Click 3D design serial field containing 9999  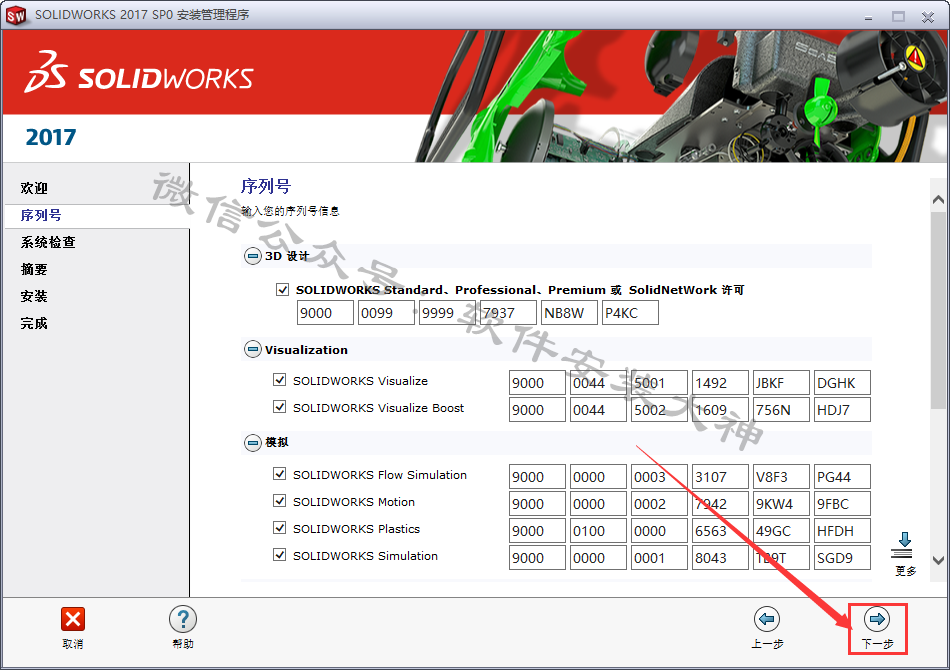448,313
